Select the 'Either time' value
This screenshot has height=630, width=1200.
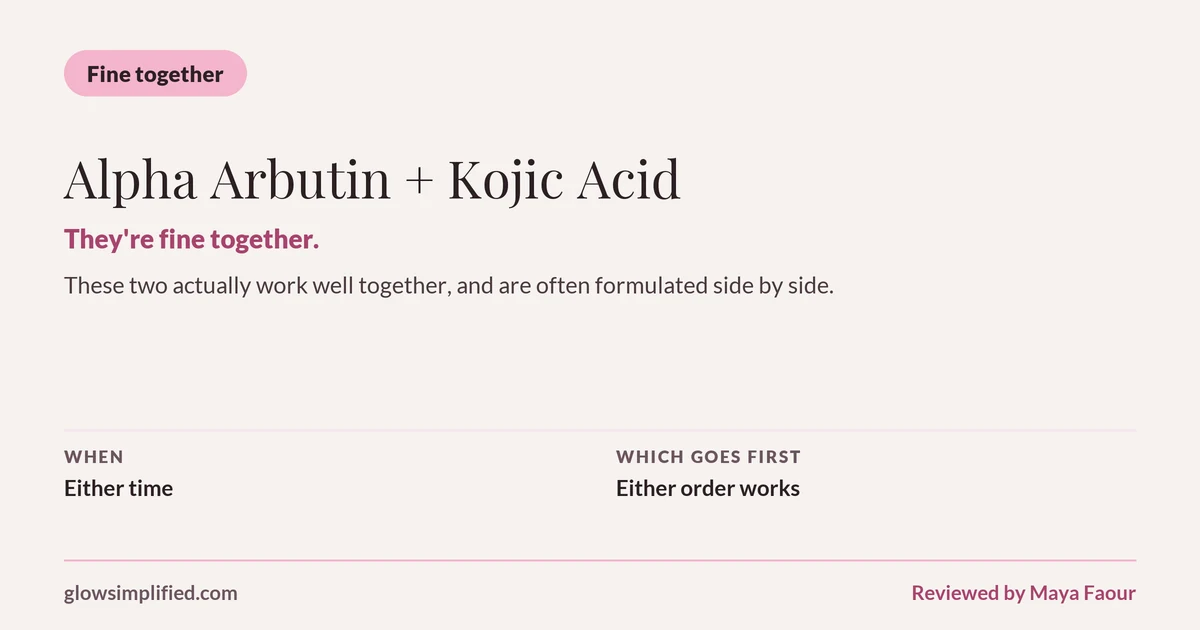click(x=118, y=489)
